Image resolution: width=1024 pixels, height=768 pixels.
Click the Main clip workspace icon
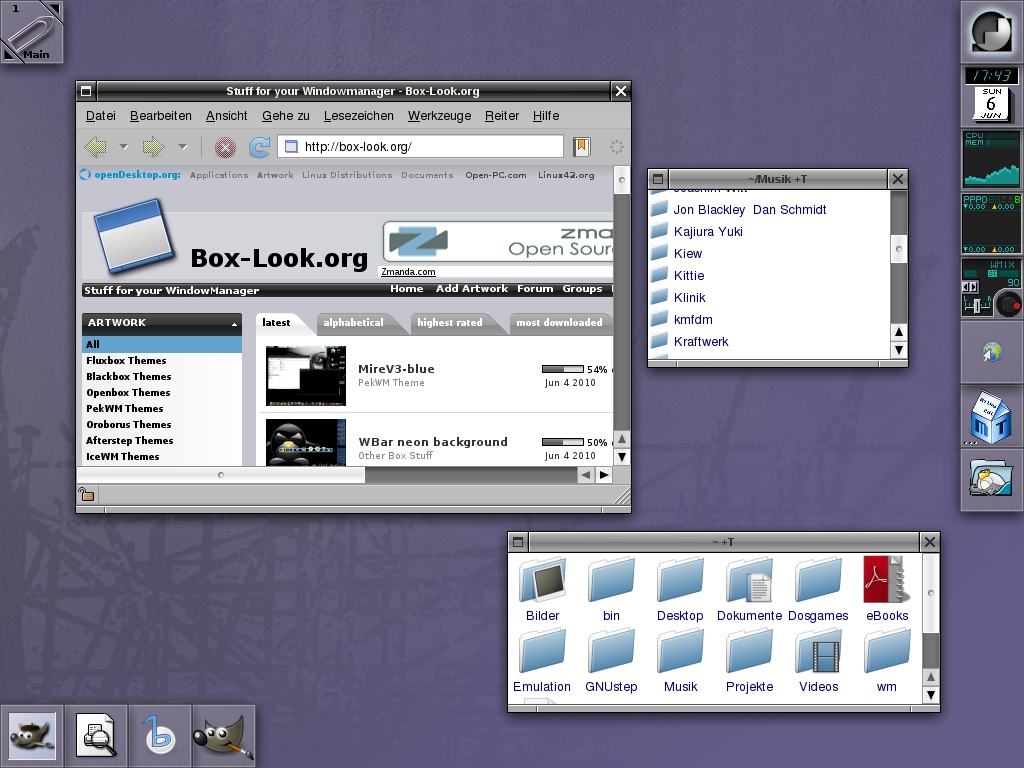31,31
